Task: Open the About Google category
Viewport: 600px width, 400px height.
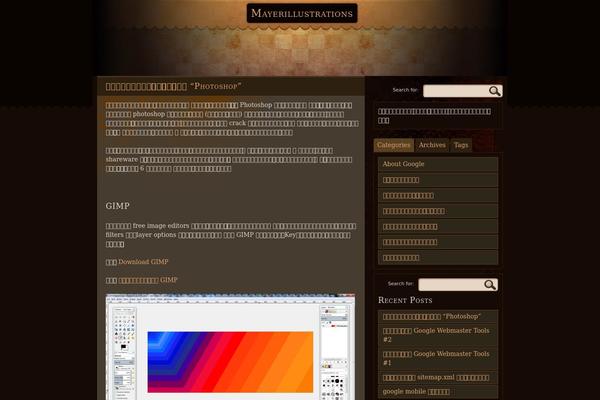Action: pos(403,164)
